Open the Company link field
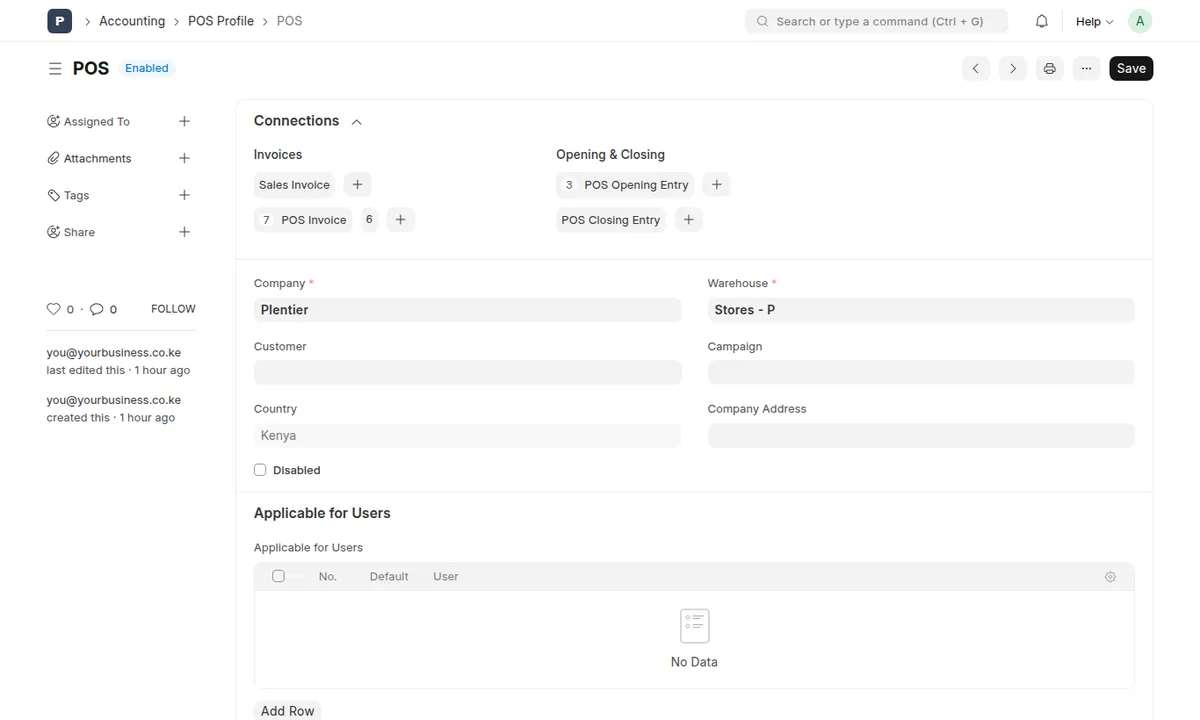The height and width of the screenshot is (720, 1200). pyautogui.click(x=467, y=310)
